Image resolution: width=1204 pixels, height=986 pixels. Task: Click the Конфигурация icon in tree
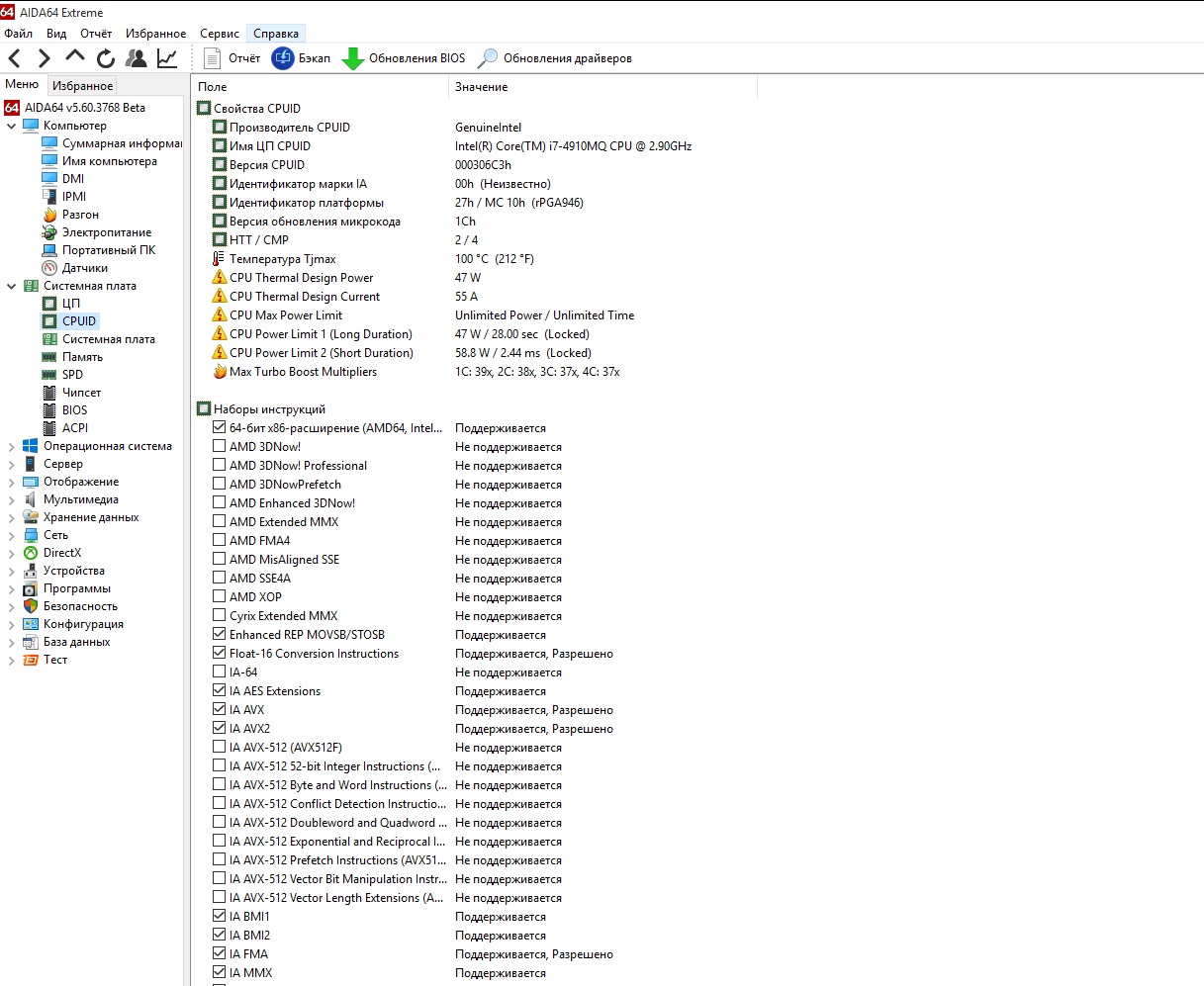coord(31,624)
